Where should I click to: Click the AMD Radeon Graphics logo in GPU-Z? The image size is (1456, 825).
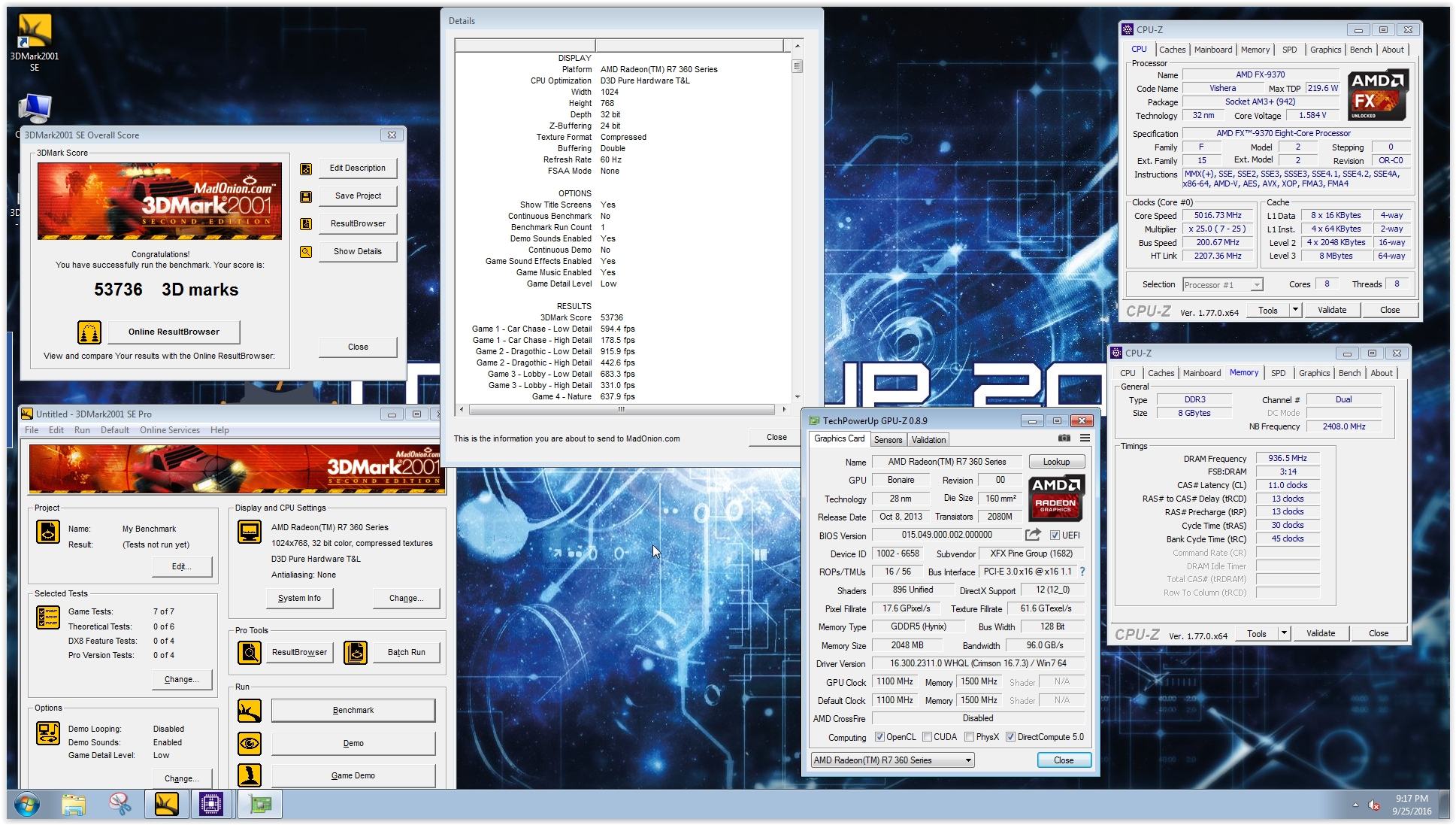1055,499
